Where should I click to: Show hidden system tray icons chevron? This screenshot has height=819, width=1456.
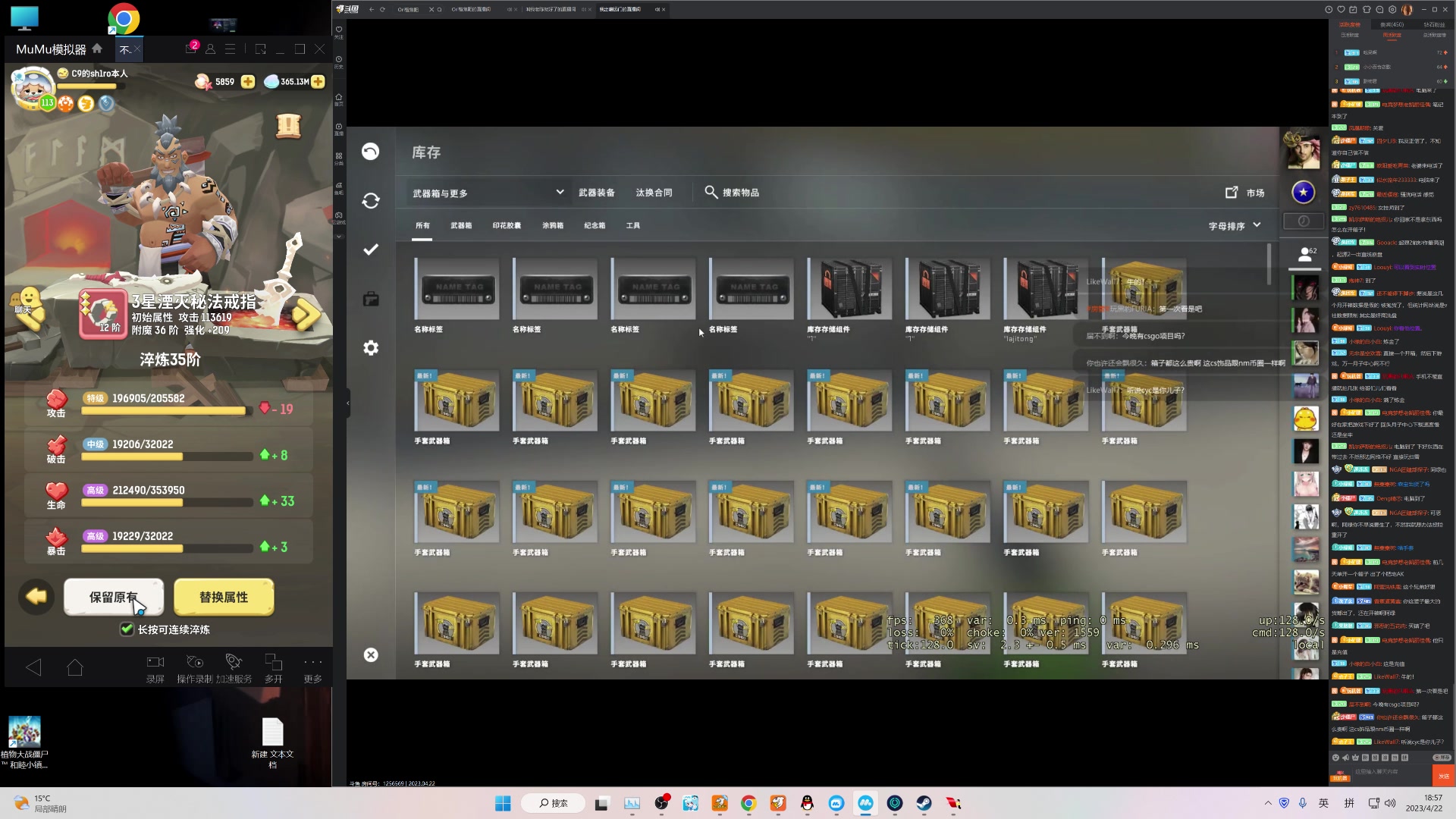(1268, 803)
